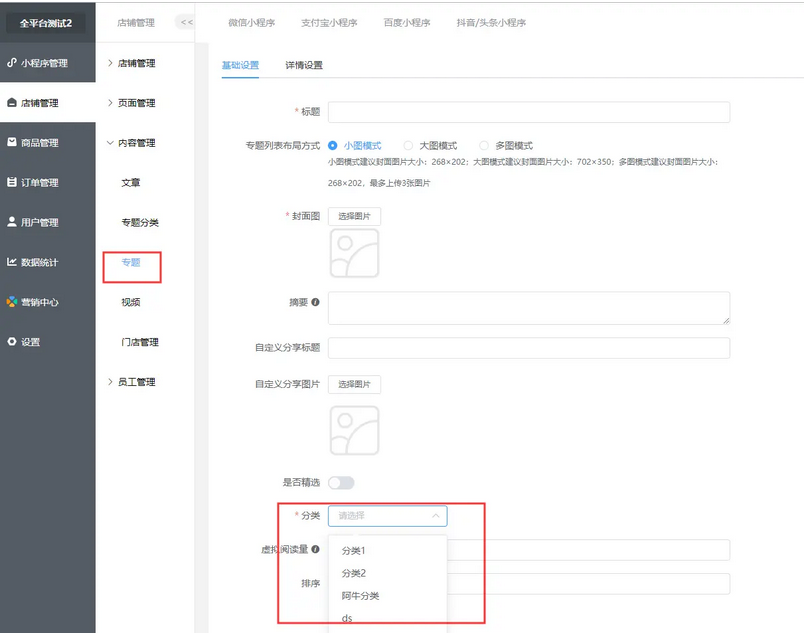This screenshot has width=808, height=633.
Task: Click the info icon next to 虚拟阅读量
Action: point(315,549)
